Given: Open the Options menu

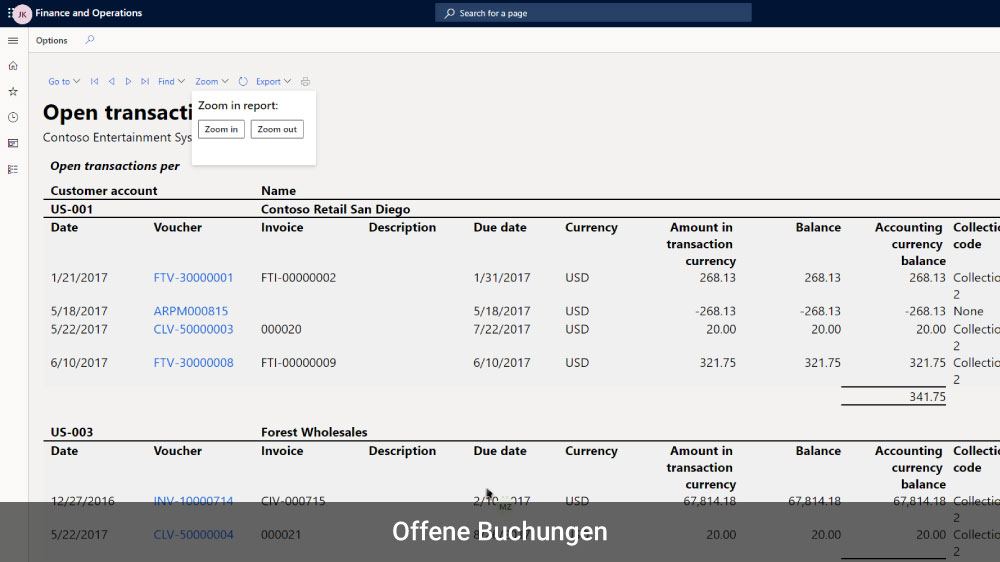Looking at the screenshot, I should coord(52,40).
